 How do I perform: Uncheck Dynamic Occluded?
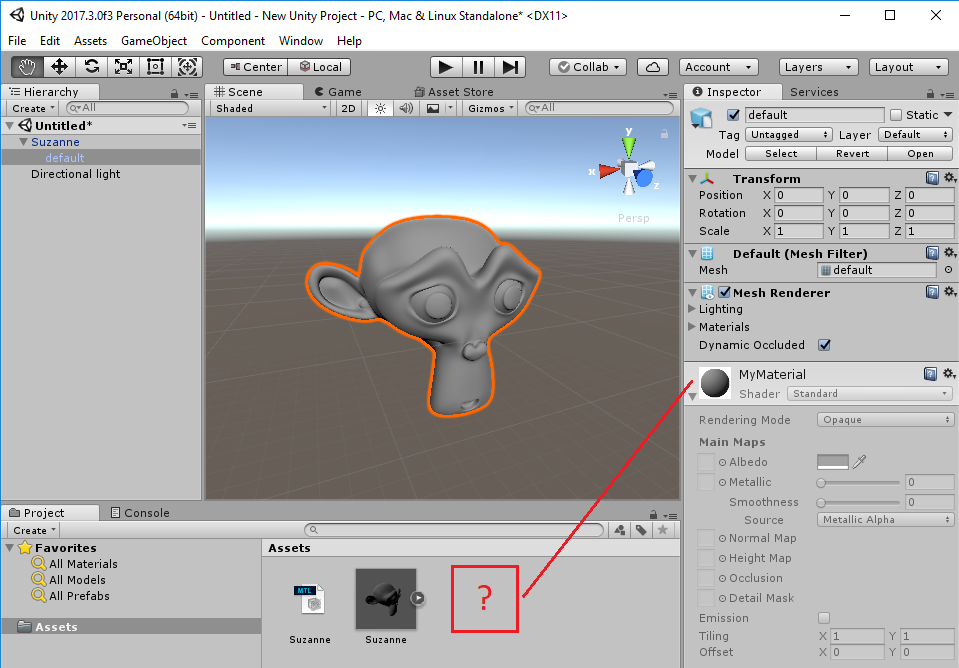[824, 345]
